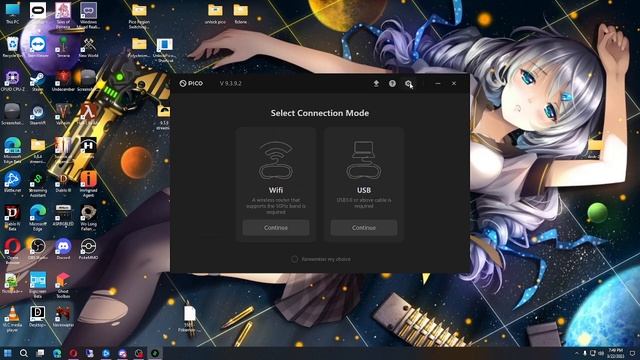Select the 9.3.9 streaming folder icon

click(164, 117)
